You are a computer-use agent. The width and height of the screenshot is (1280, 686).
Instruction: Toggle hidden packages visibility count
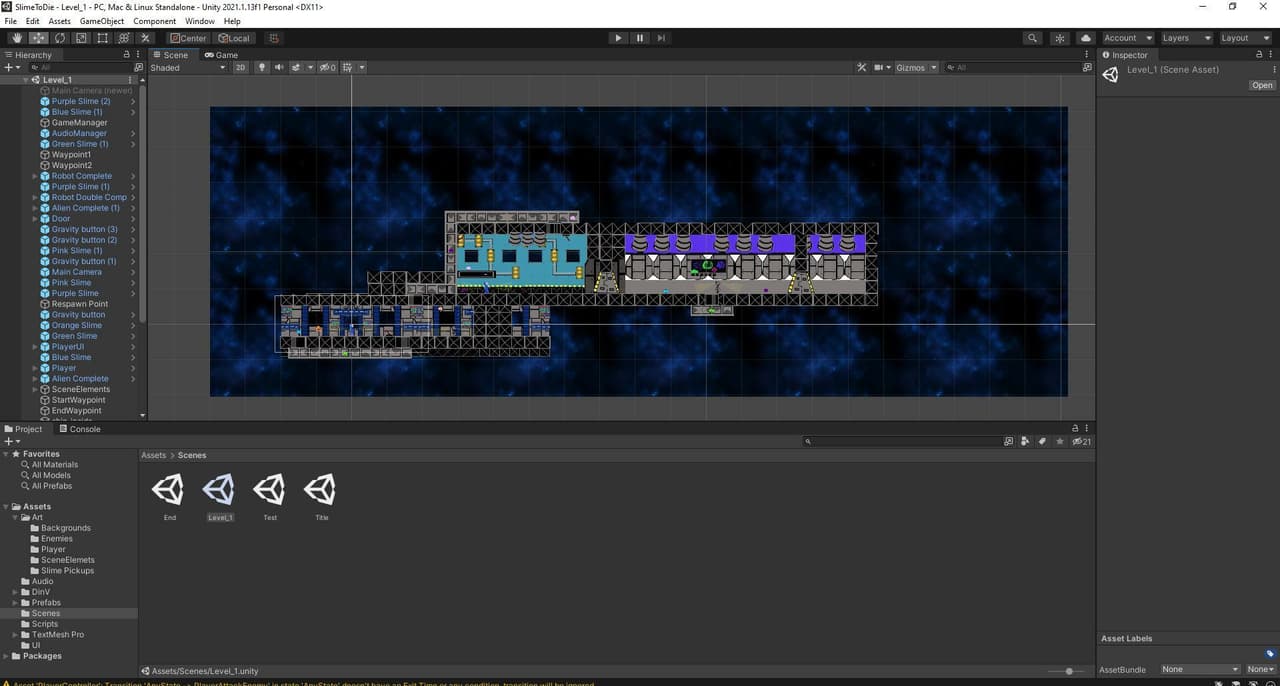click(1080, 441)
